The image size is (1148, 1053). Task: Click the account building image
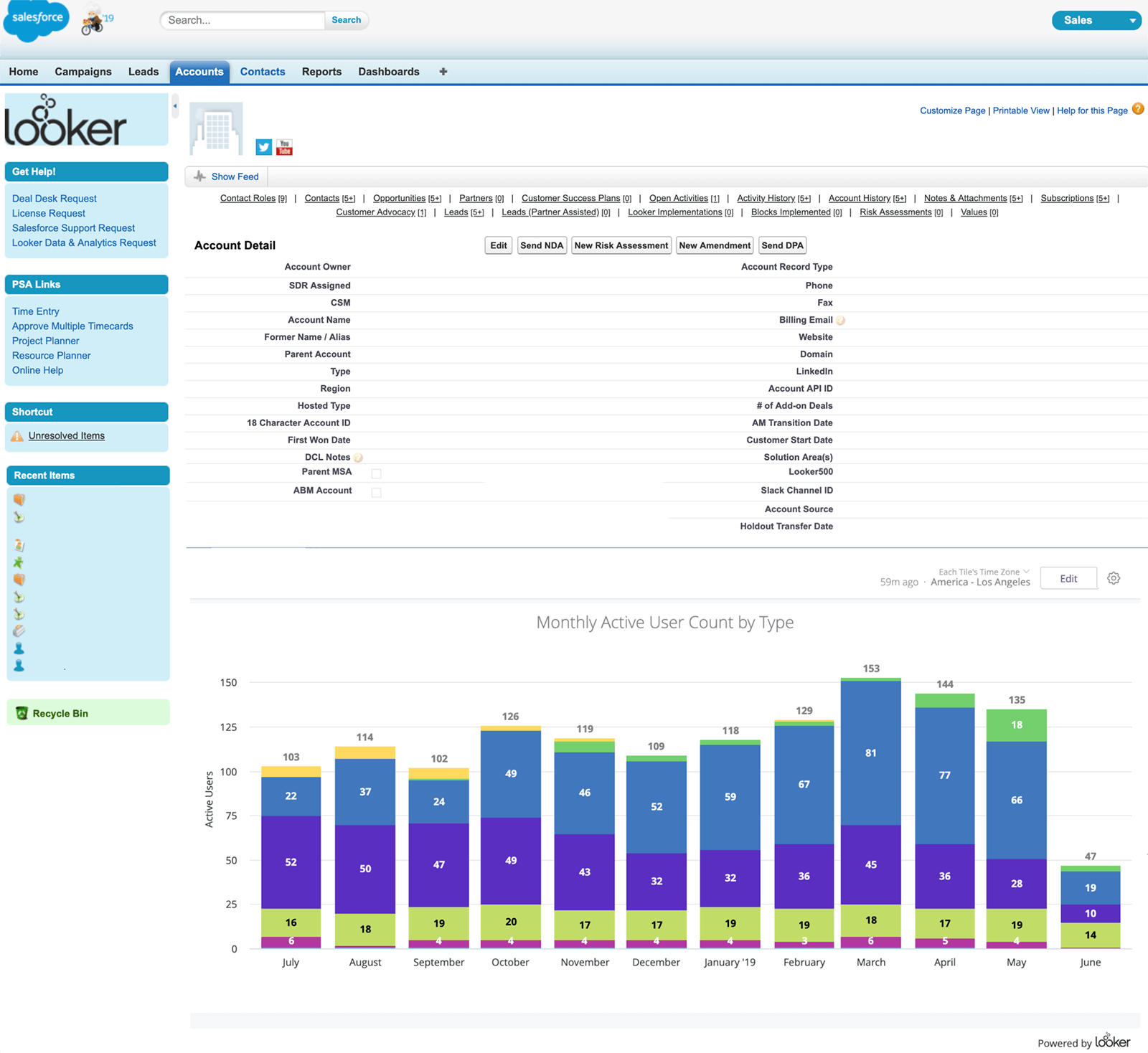(x=216, y=129)
